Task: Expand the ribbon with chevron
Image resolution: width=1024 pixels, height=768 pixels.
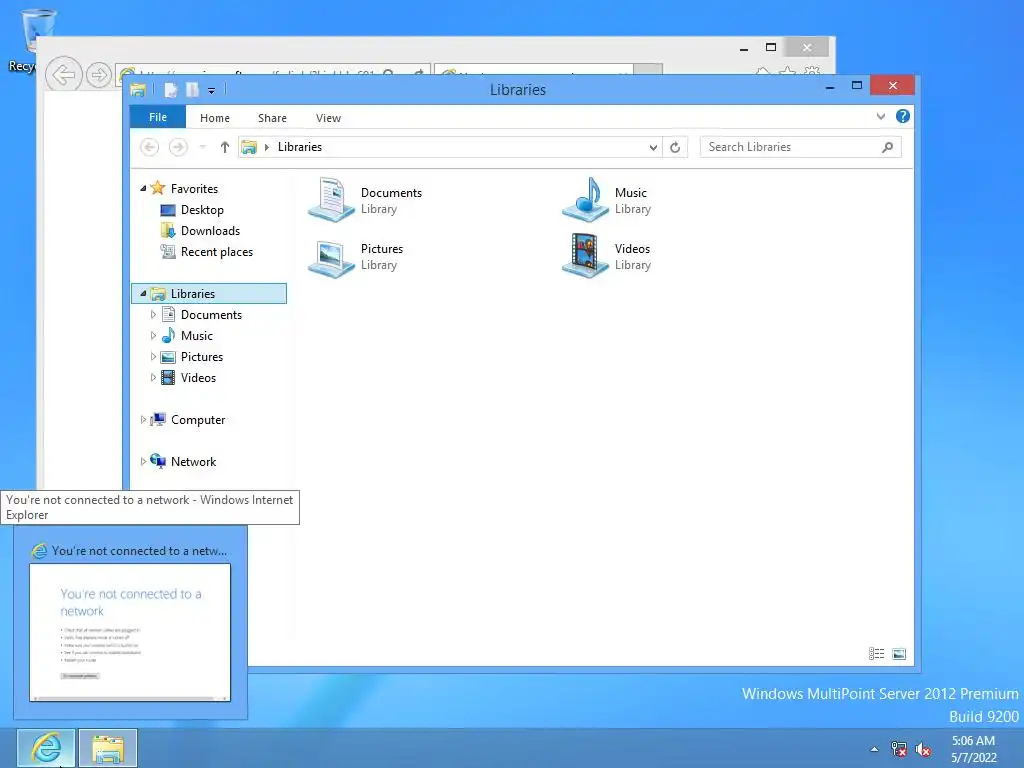Action: 881,116
